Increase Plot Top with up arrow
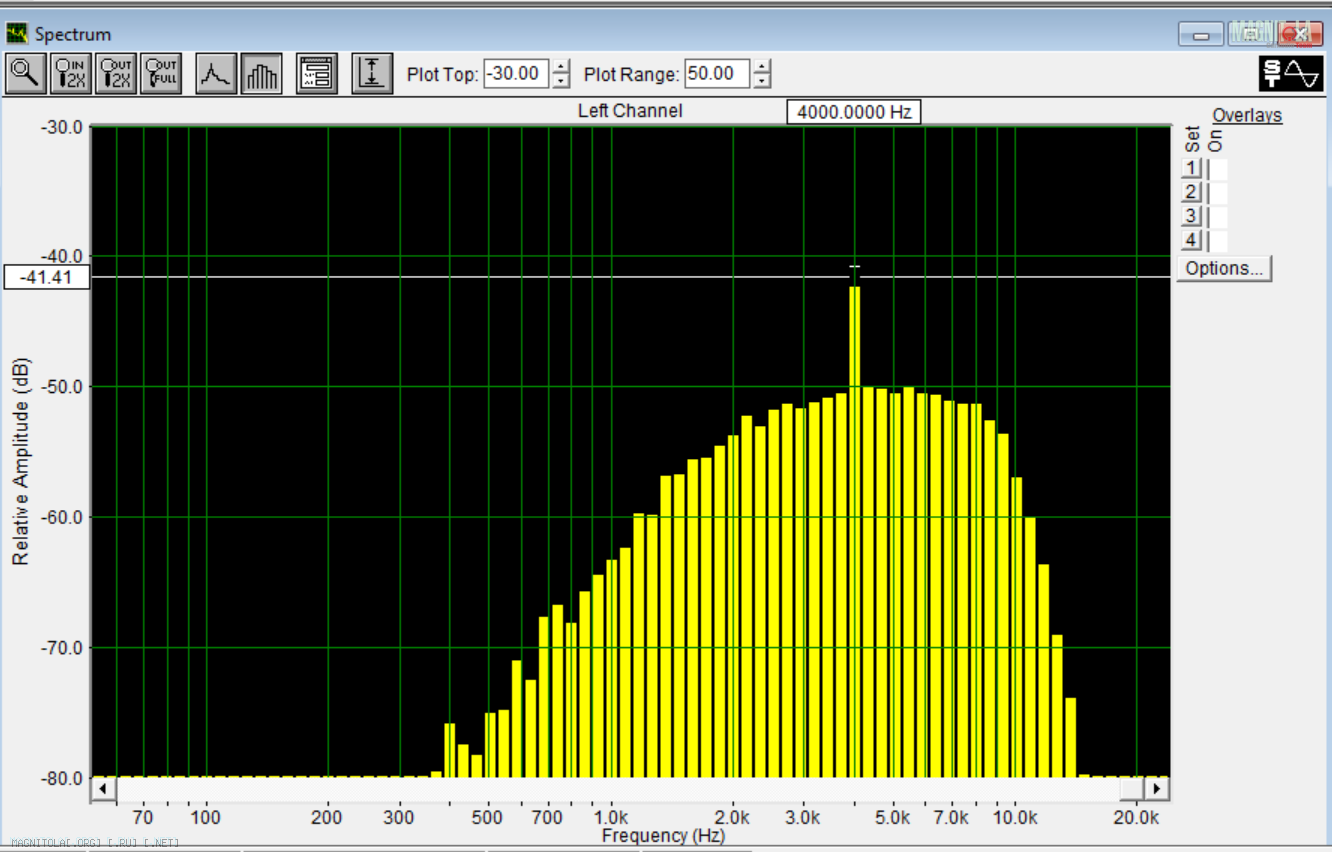1332x852 pixels. [x=562, y=68]
